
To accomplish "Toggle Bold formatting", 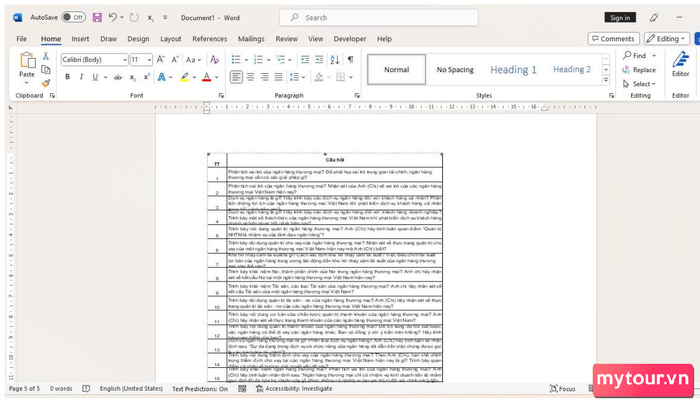I will coord(67,76).
